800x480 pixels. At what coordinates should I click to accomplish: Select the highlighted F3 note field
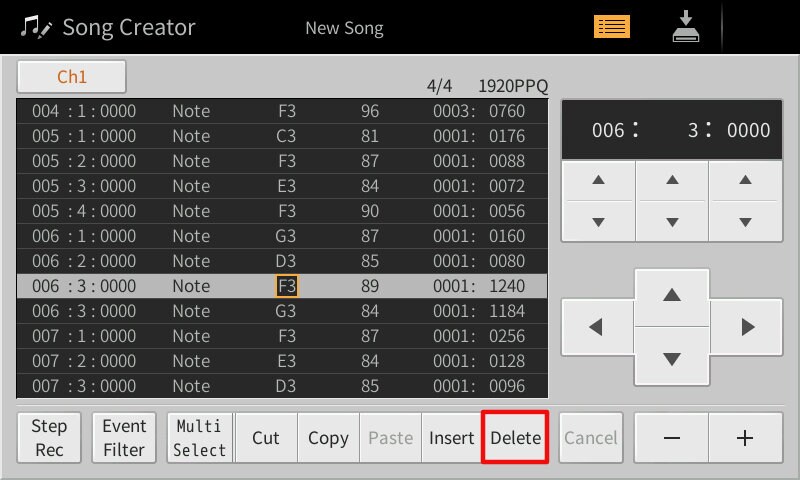pos(287,286)
